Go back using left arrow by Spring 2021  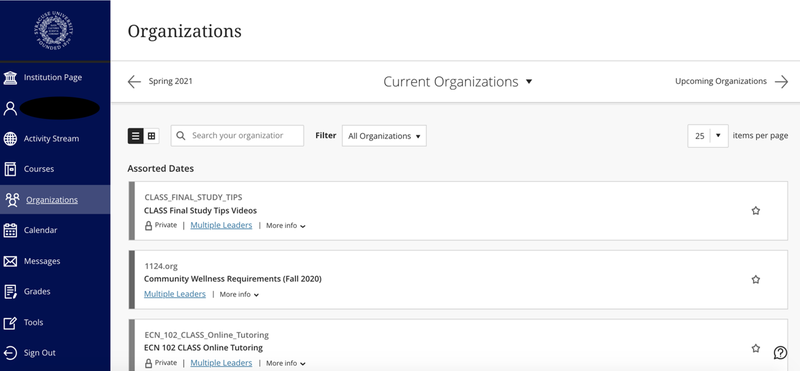click(134, 82)
